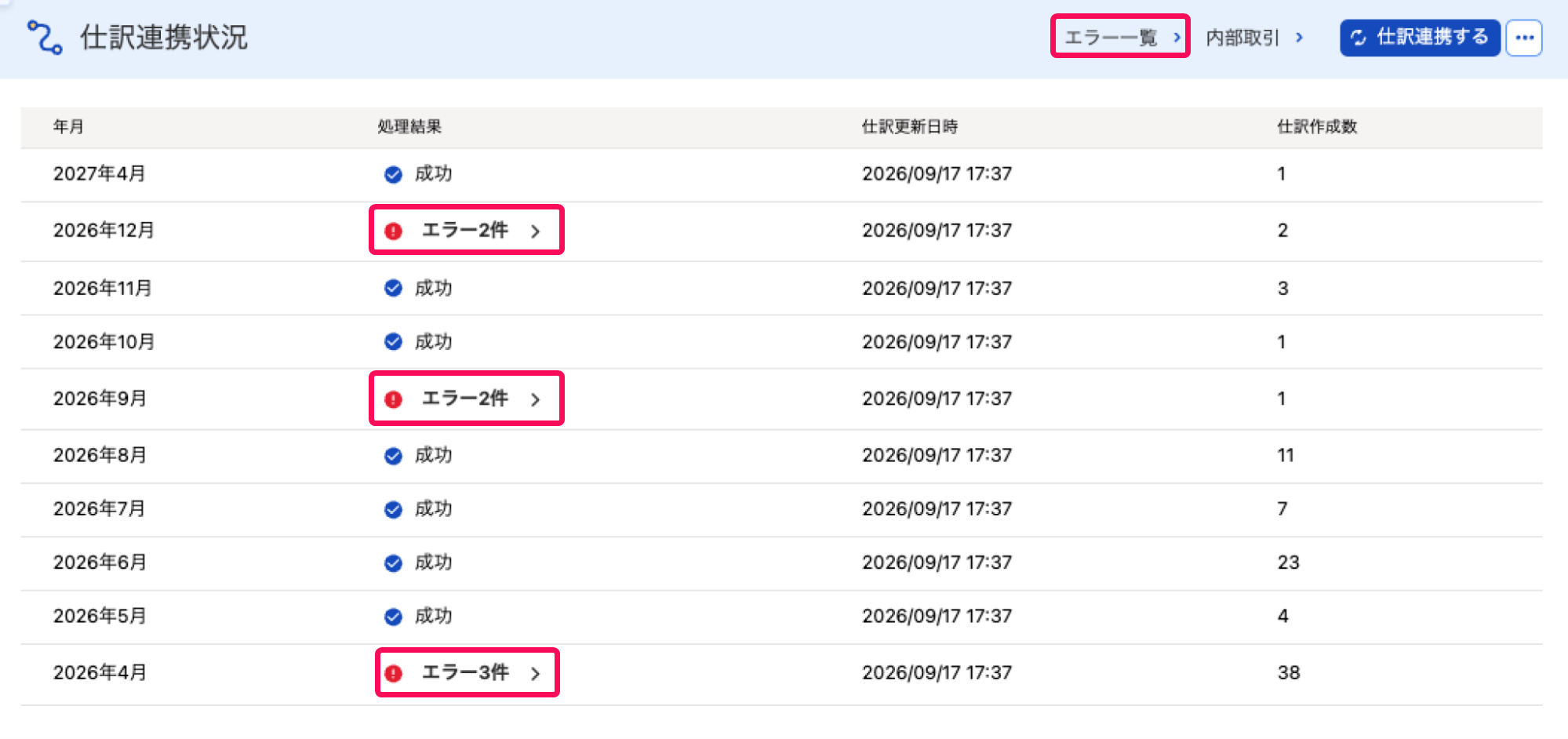Viewport: 1568px width, 739px height.
Task: Expand the error chevron in 2026年12月 row
Action: pyautogui.click(x=536, y=231)
